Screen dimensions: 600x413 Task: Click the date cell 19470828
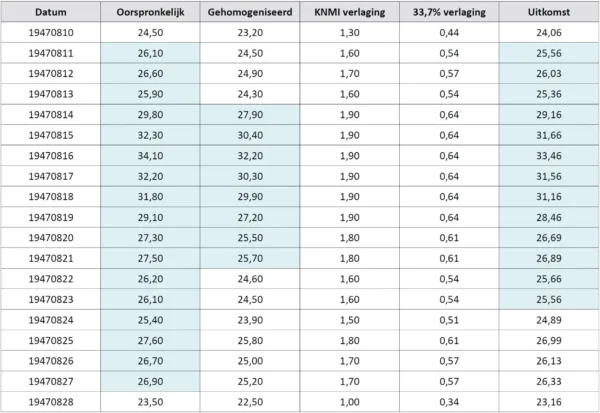coord(50,403)
